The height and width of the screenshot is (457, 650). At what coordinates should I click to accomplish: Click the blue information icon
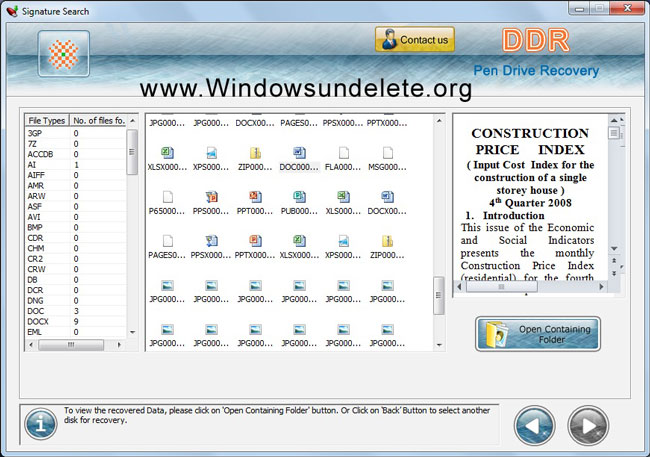[40, 424]
